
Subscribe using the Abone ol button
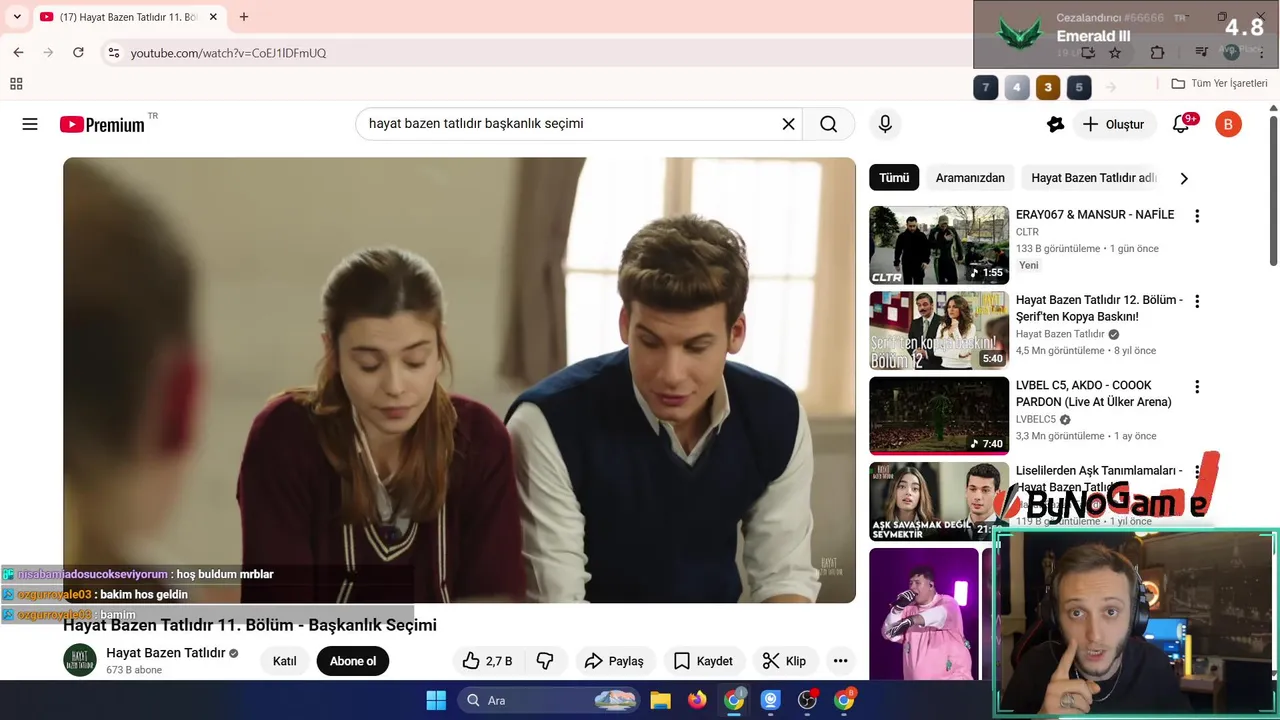[353, 661]
